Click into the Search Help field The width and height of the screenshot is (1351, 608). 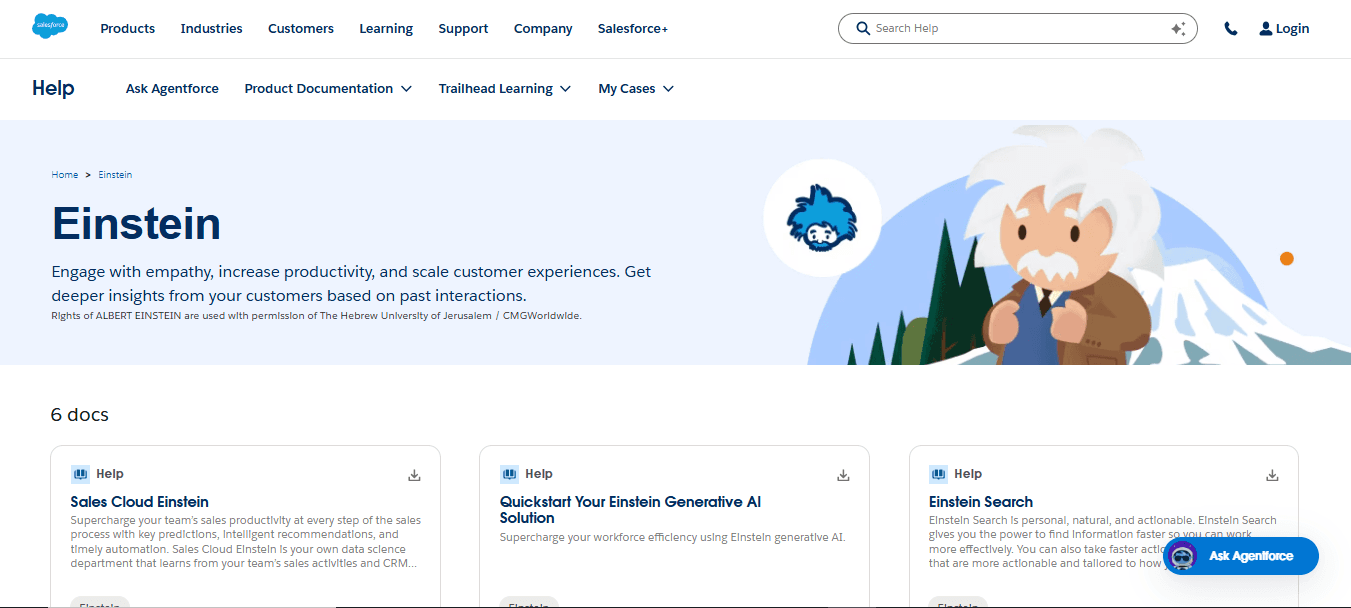[1017, 29]
